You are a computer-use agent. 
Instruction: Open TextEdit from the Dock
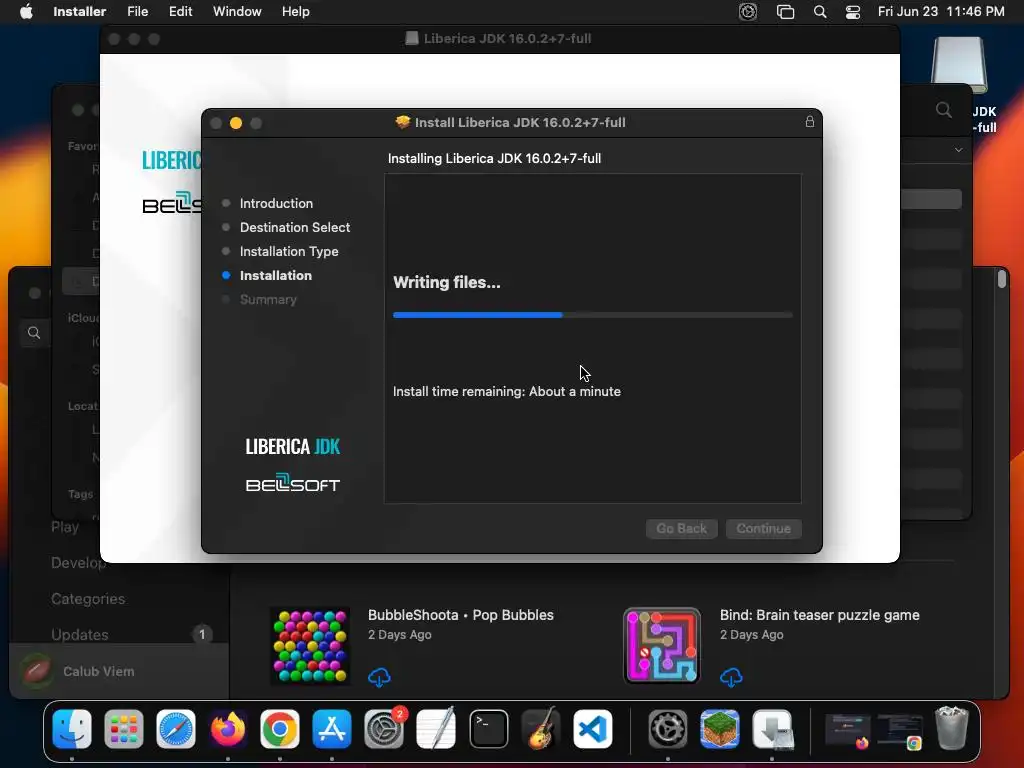[x=436, y=728]
